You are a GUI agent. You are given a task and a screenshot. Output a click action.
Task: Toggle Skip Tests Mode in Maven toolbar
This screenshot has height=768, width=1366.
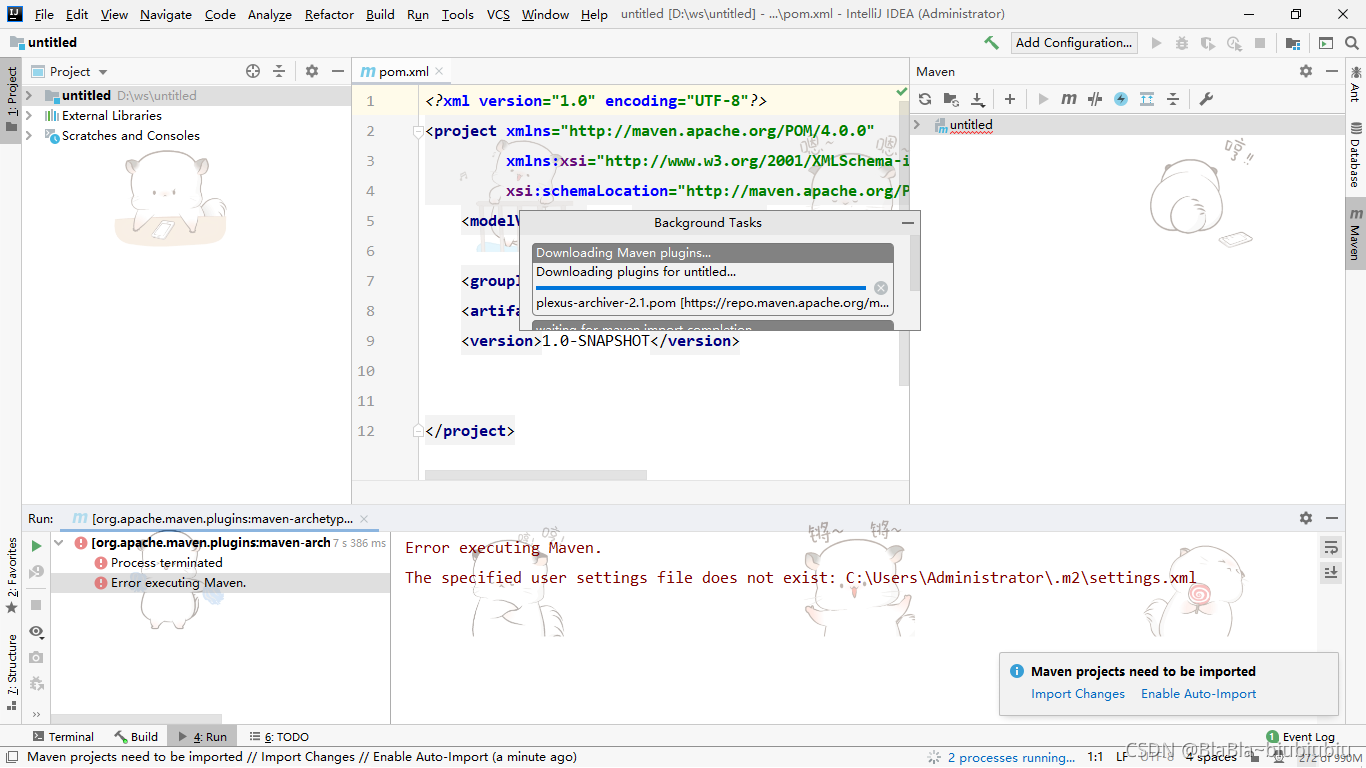point(1121,99)
